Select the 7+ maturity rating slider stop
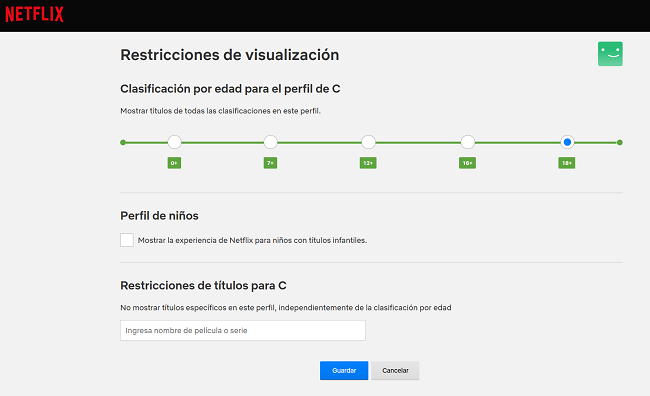Screen dimensions: 650x396 (x=270, y=142)
